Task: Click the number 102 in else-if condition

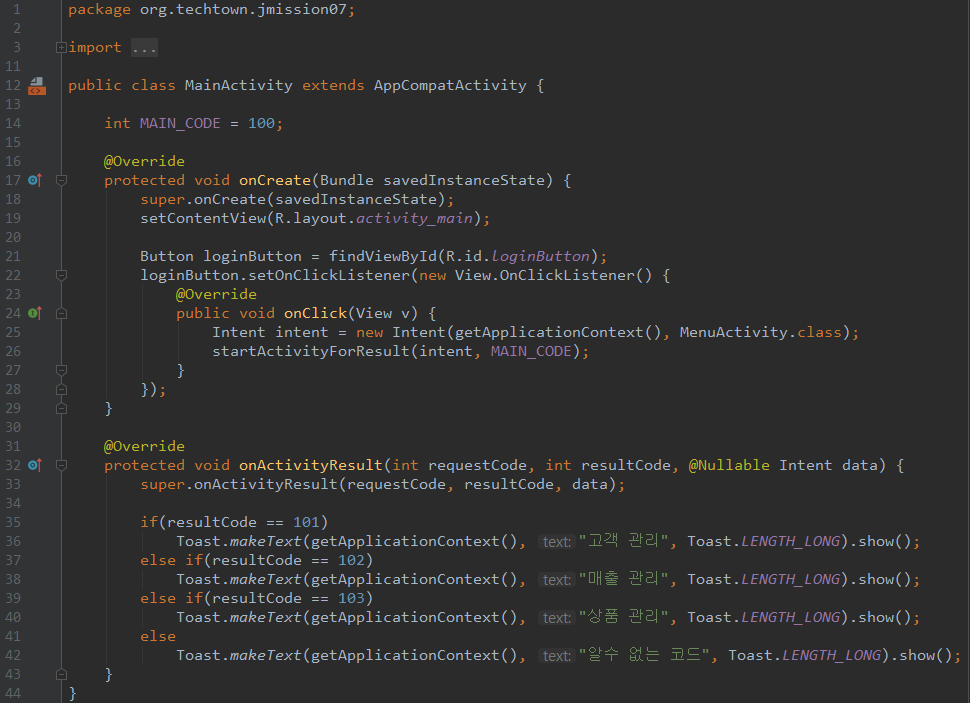Action: click(351, 561)
